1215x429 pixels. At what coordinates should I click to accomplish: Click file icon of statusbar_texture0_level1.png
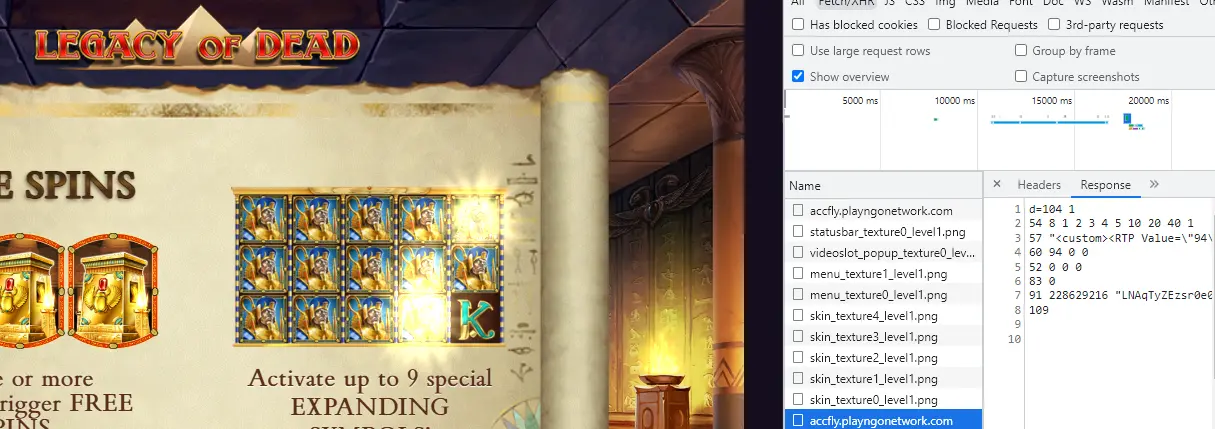click(798, 232)
